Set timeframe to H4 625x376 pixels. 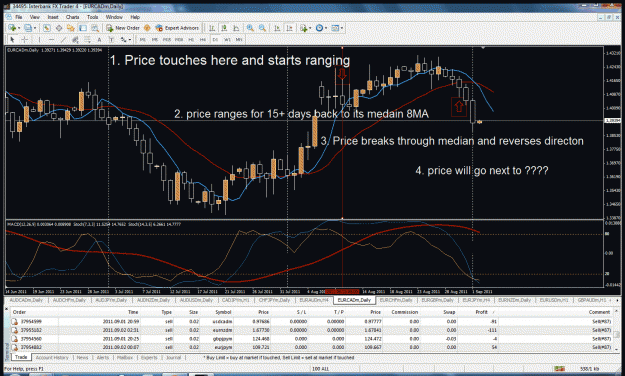[203, 39]
